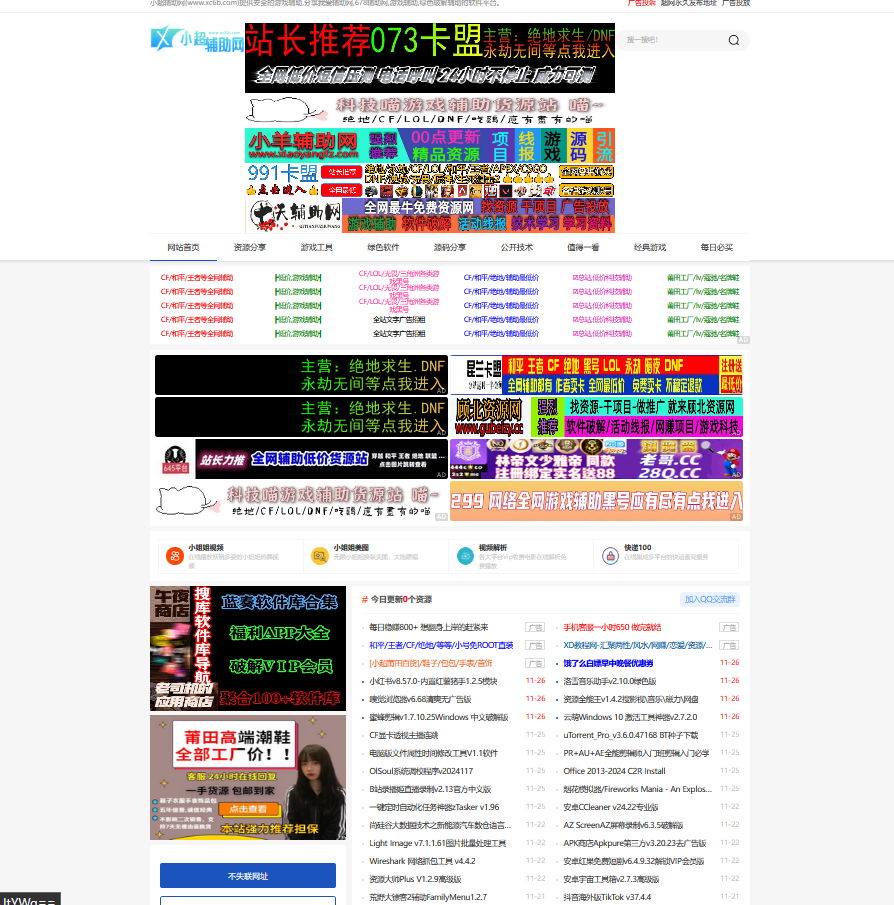Click the 莆田高端潮鞋 sidebar ad
This screenshot has width=894, height=905.
coord(248,777)
